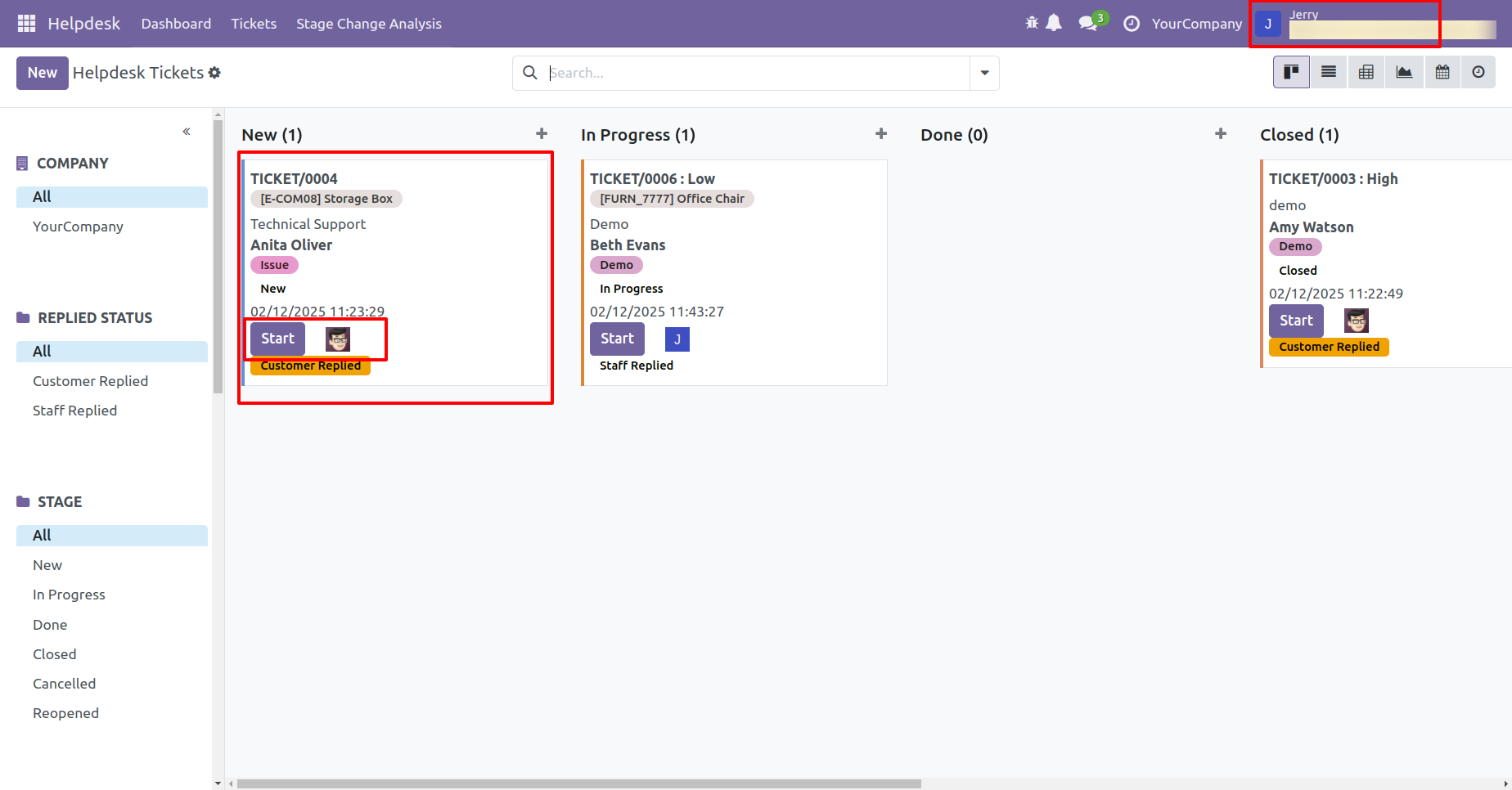Expand the search options dropdown arrow

pyautogui.click(x=984, y=73)
